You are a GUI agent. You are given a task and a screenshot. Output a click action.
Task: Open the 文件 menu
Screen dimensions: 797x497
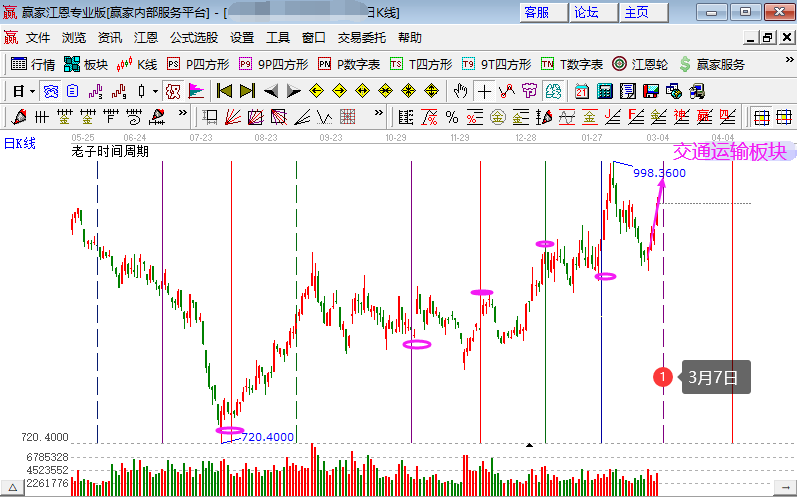[x=38, y=38]
